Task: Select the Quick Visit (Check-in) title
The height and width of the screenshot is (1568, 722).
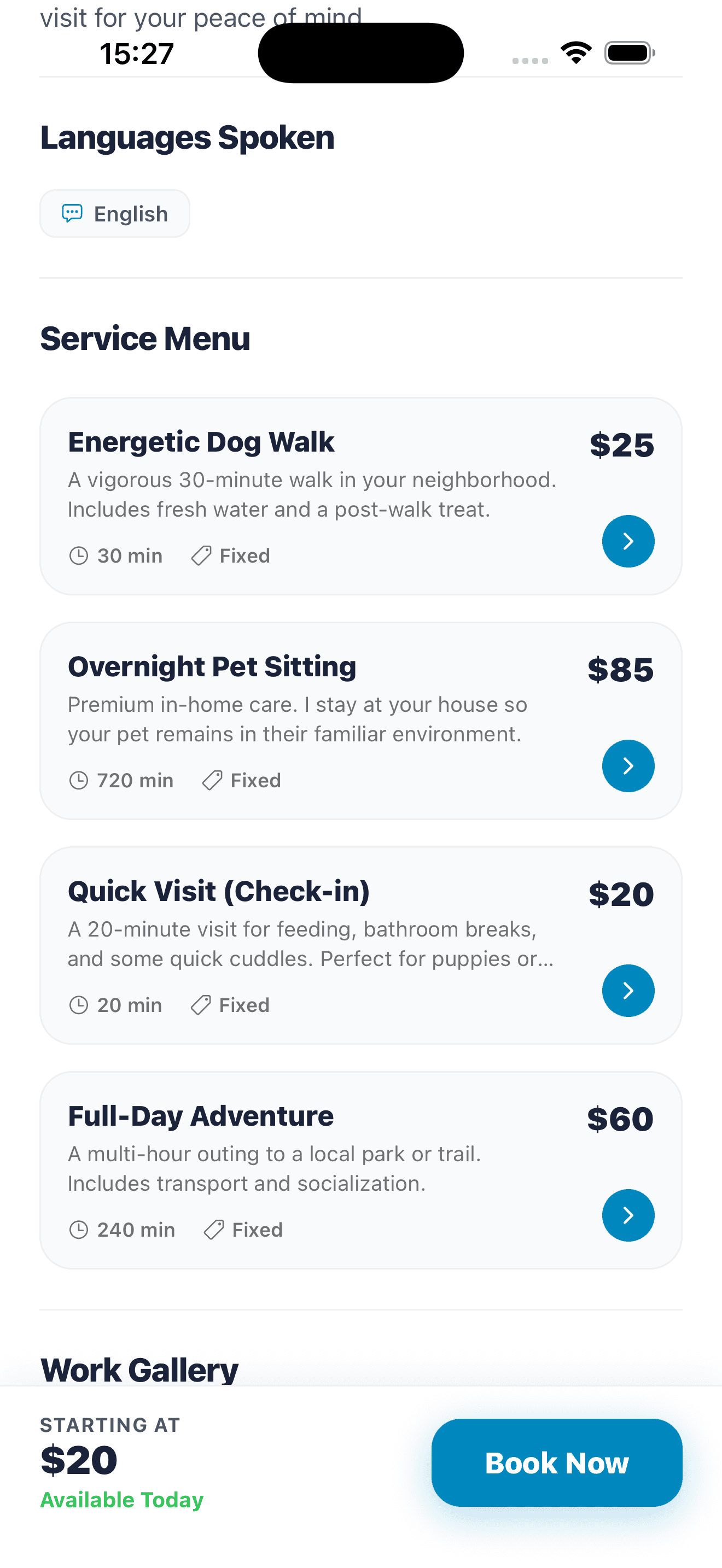Action: point(219,892)
